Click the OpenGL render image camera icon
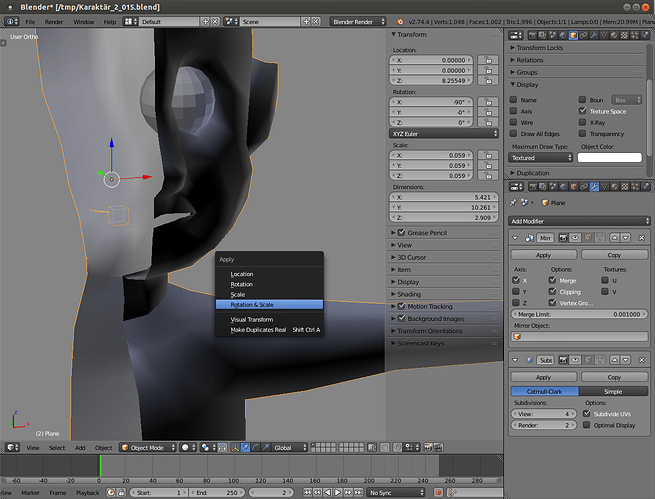This screenshot has height=499, width=655. click(428, 447)
